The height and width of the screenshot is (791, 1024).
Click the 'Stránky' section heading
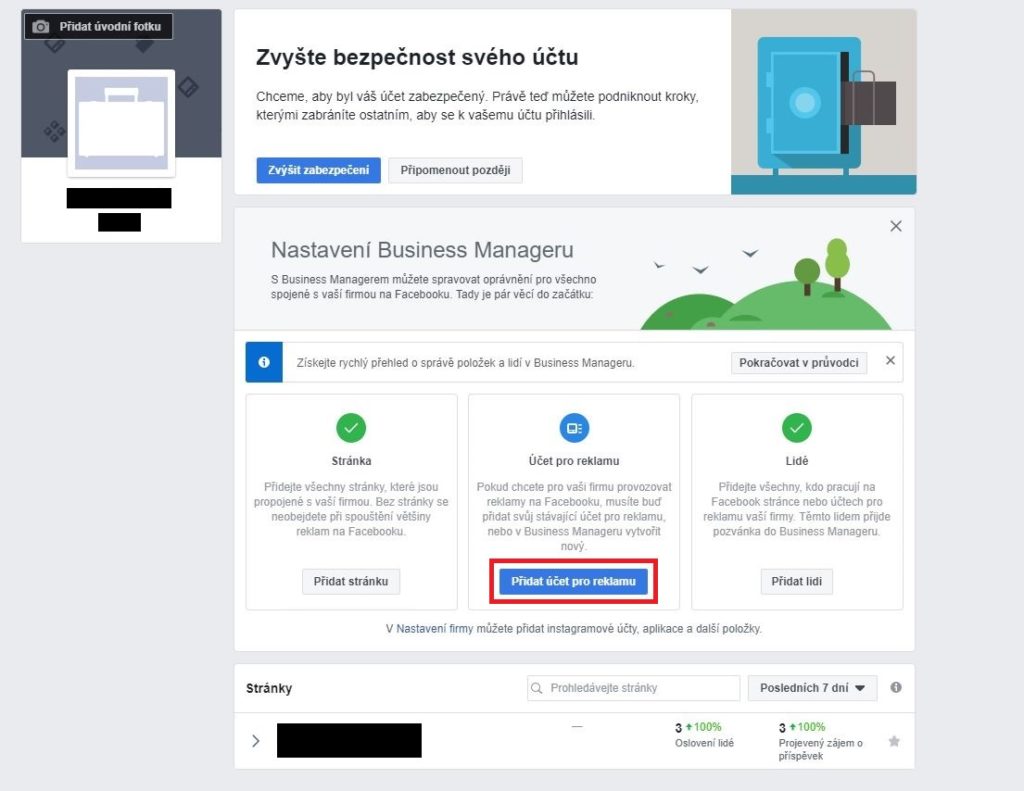pyautogui.click(x=269, y=688)
